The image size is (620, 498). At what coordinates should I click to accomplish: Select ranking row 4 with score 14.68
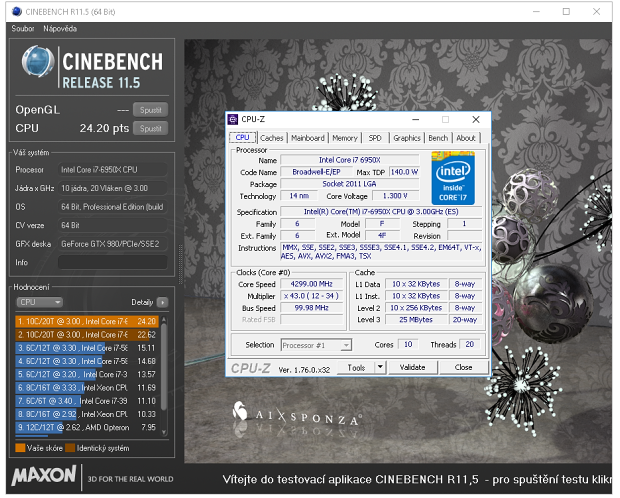click(x=87, y=361)
